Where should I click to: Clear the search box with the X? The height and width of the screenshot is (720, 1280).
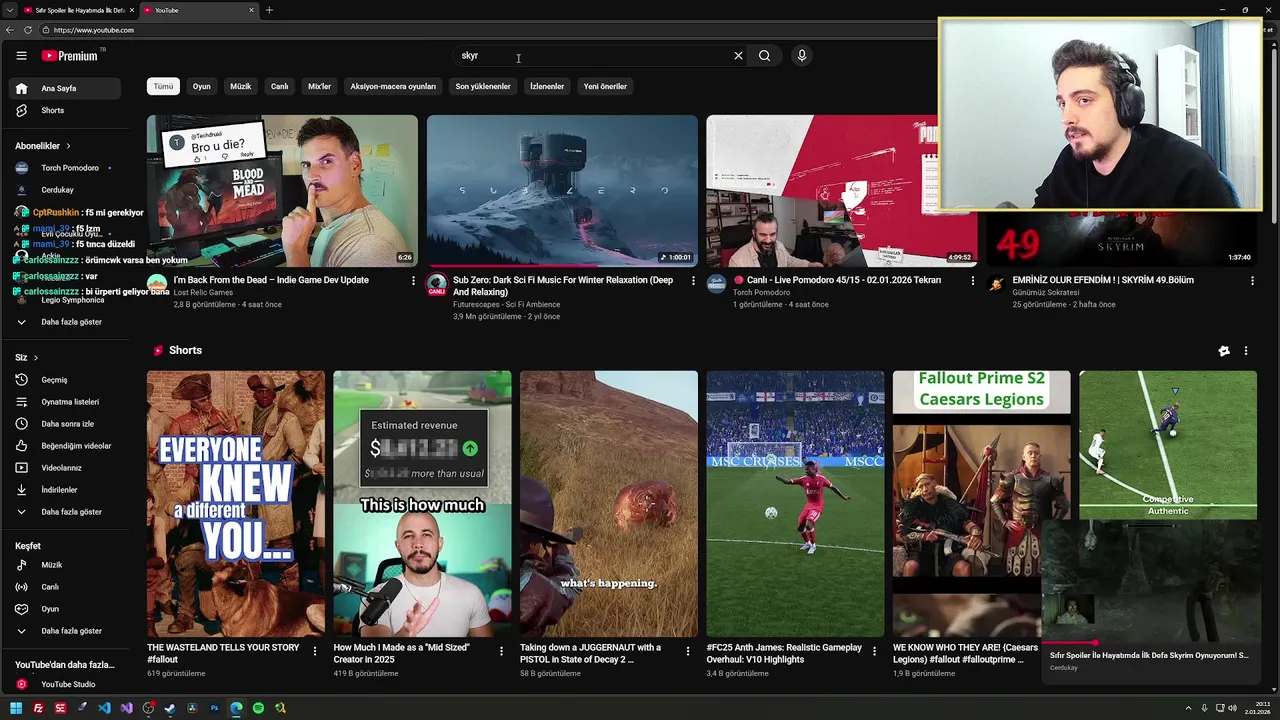(x=738, y=56)
